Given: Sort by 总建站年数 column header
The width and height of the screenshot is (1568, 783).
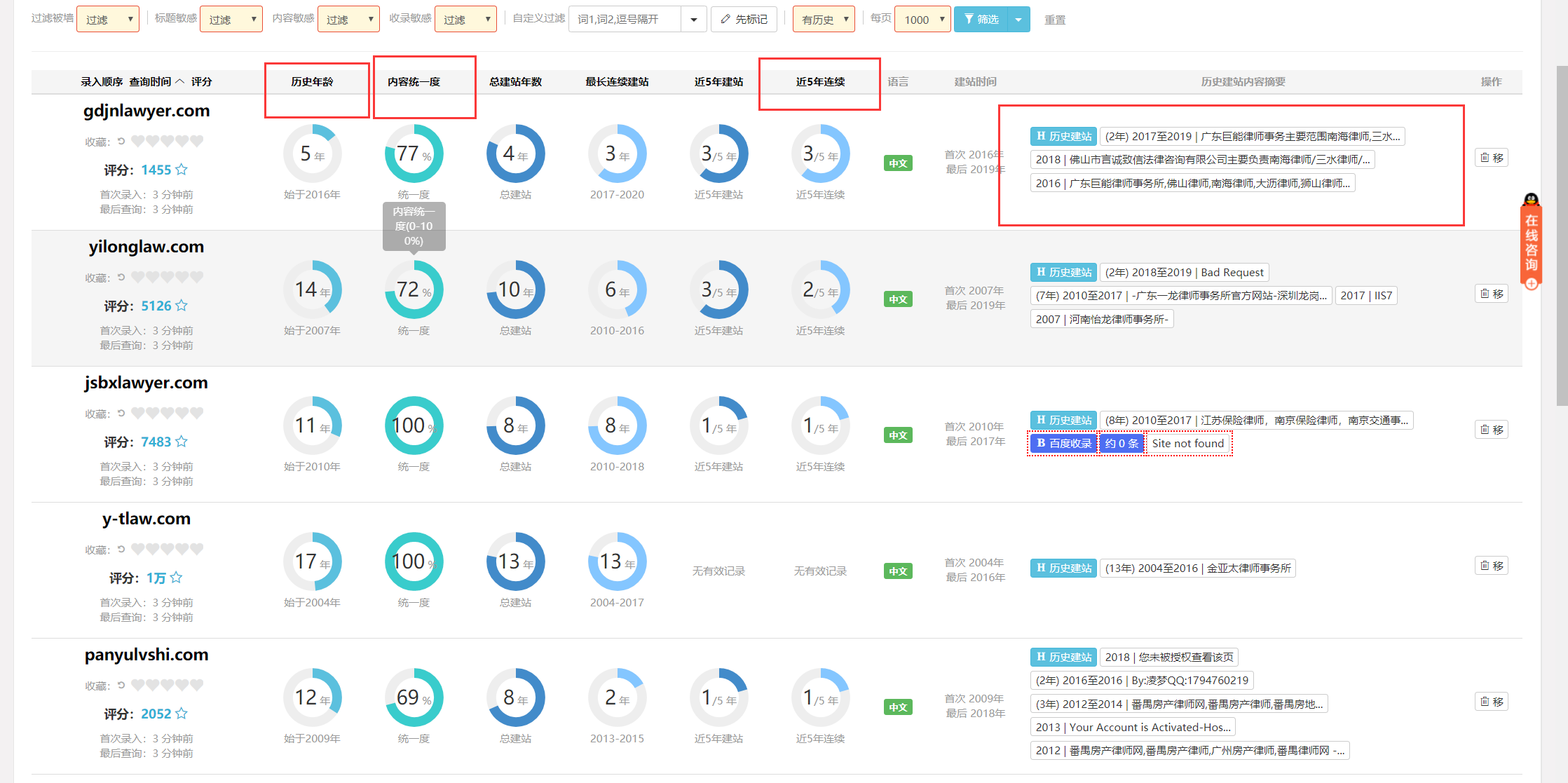Looking at the screenshot, I should [515, 82].
